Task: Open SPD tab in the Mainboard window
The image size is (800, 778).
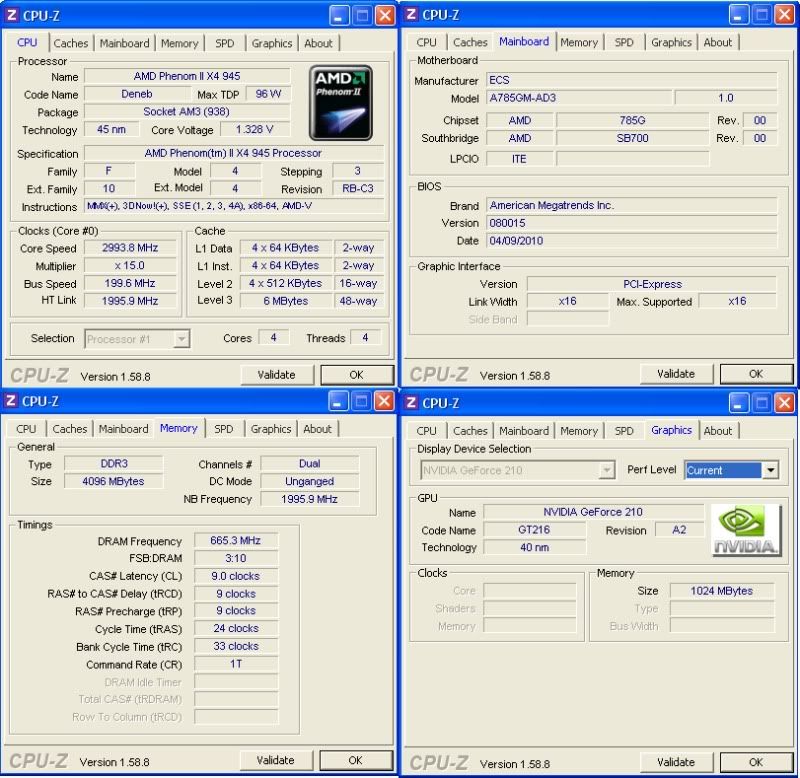Action: click(x=624, y=42)
